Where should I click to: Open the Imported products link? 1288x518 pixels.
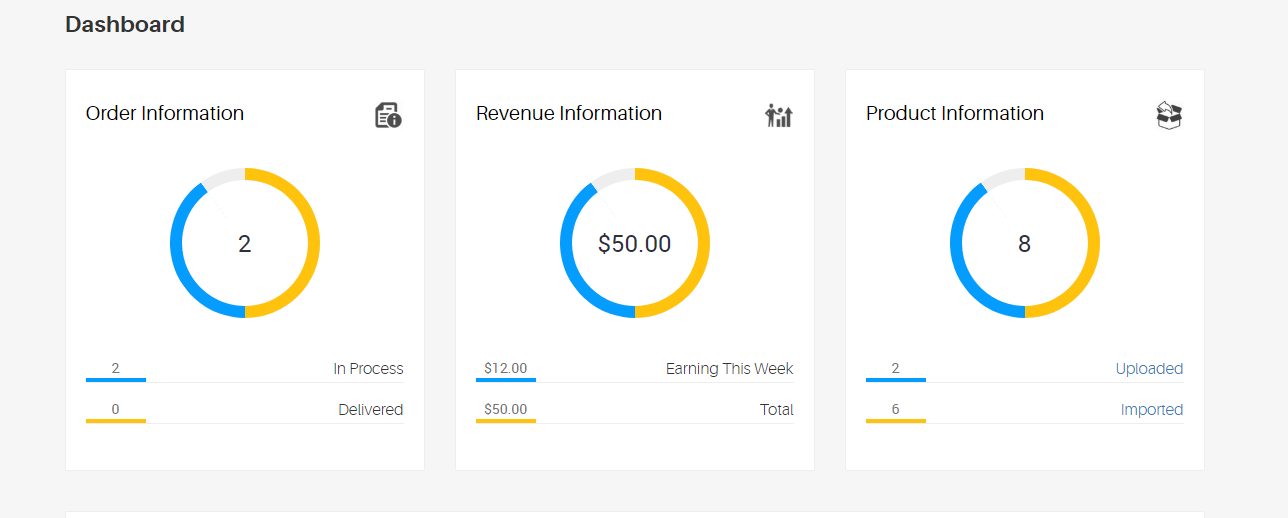1151,410
